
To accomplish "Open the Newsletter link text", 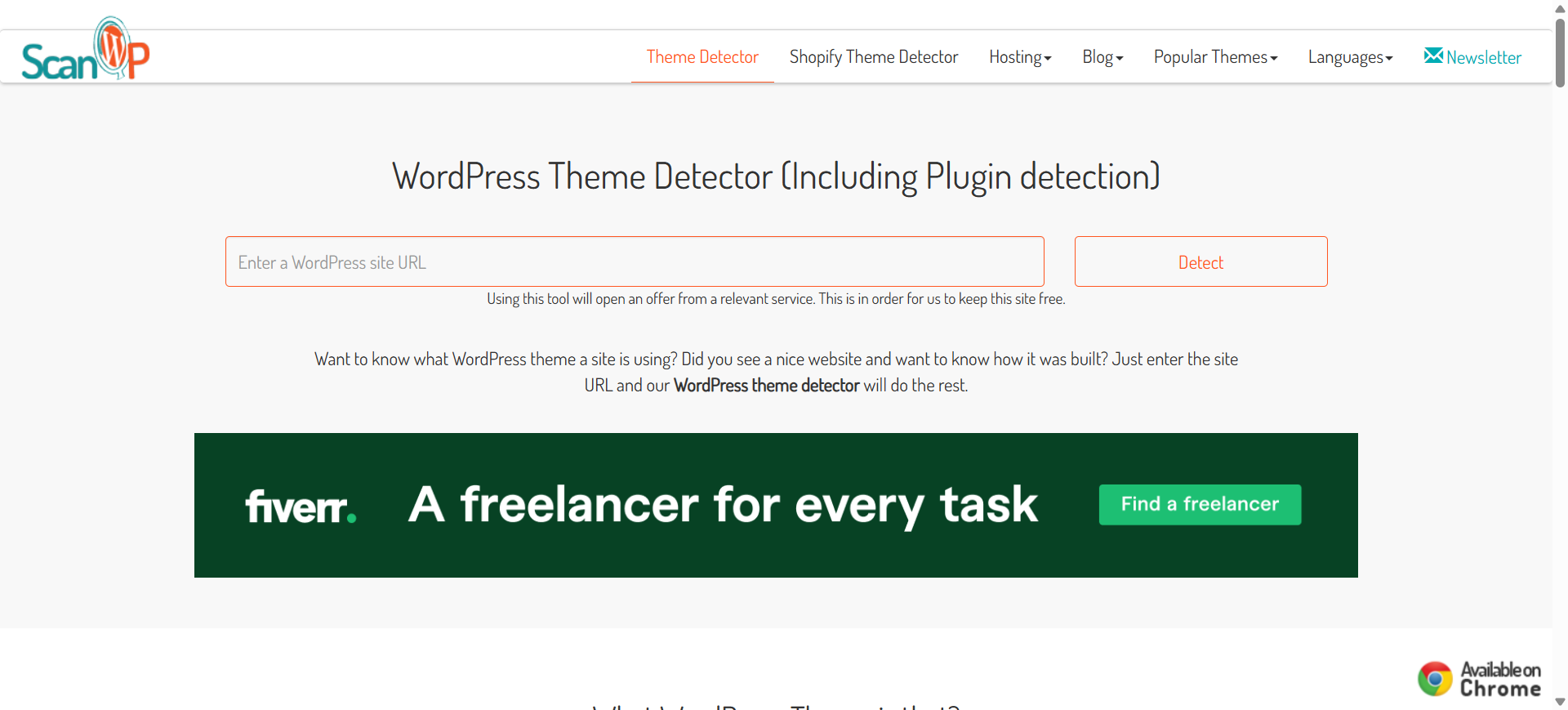I will tap(1484, 58).
